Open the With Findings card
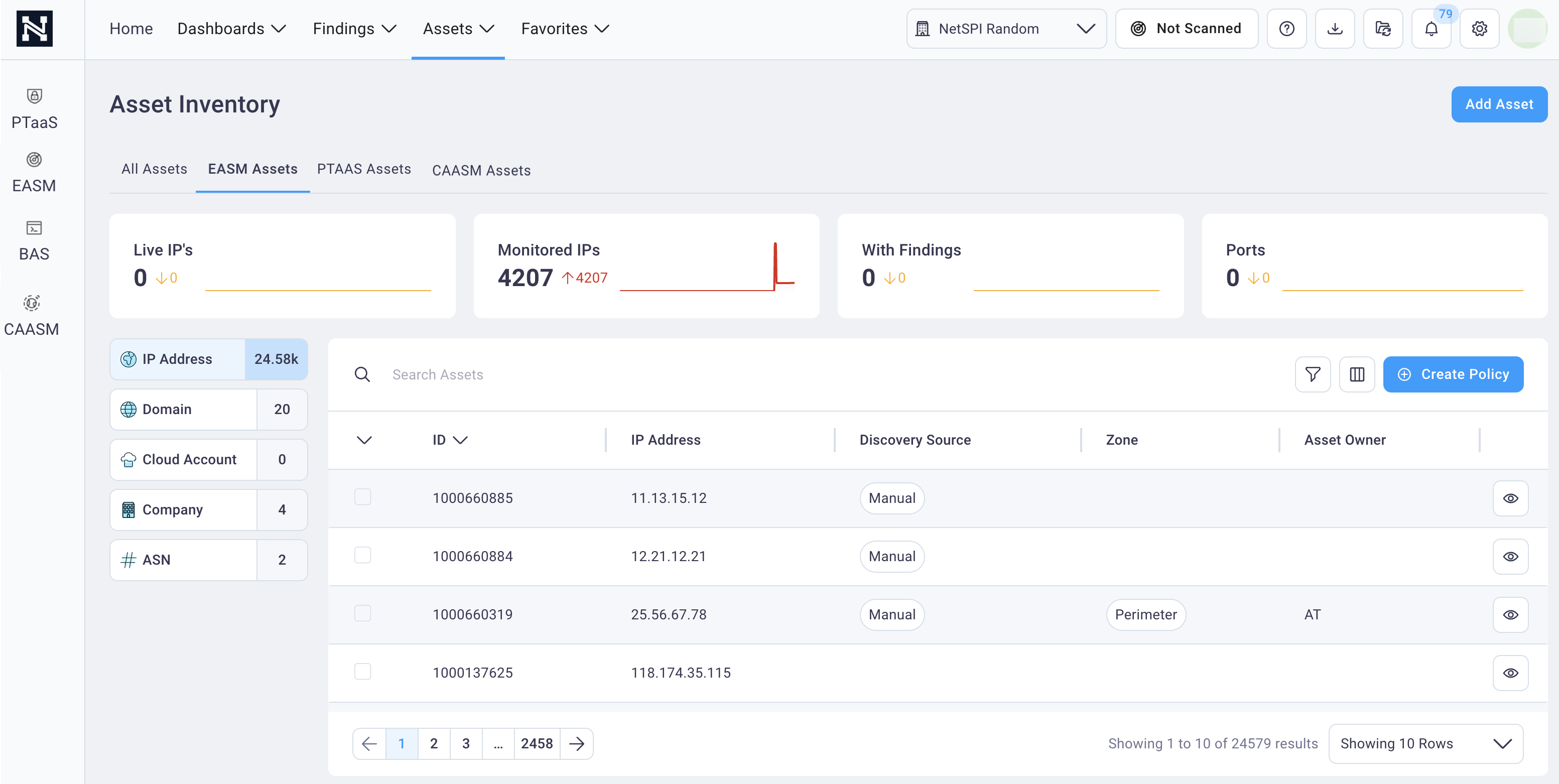This screenshot has height=784, width=1559. (x=1010, y=266)
